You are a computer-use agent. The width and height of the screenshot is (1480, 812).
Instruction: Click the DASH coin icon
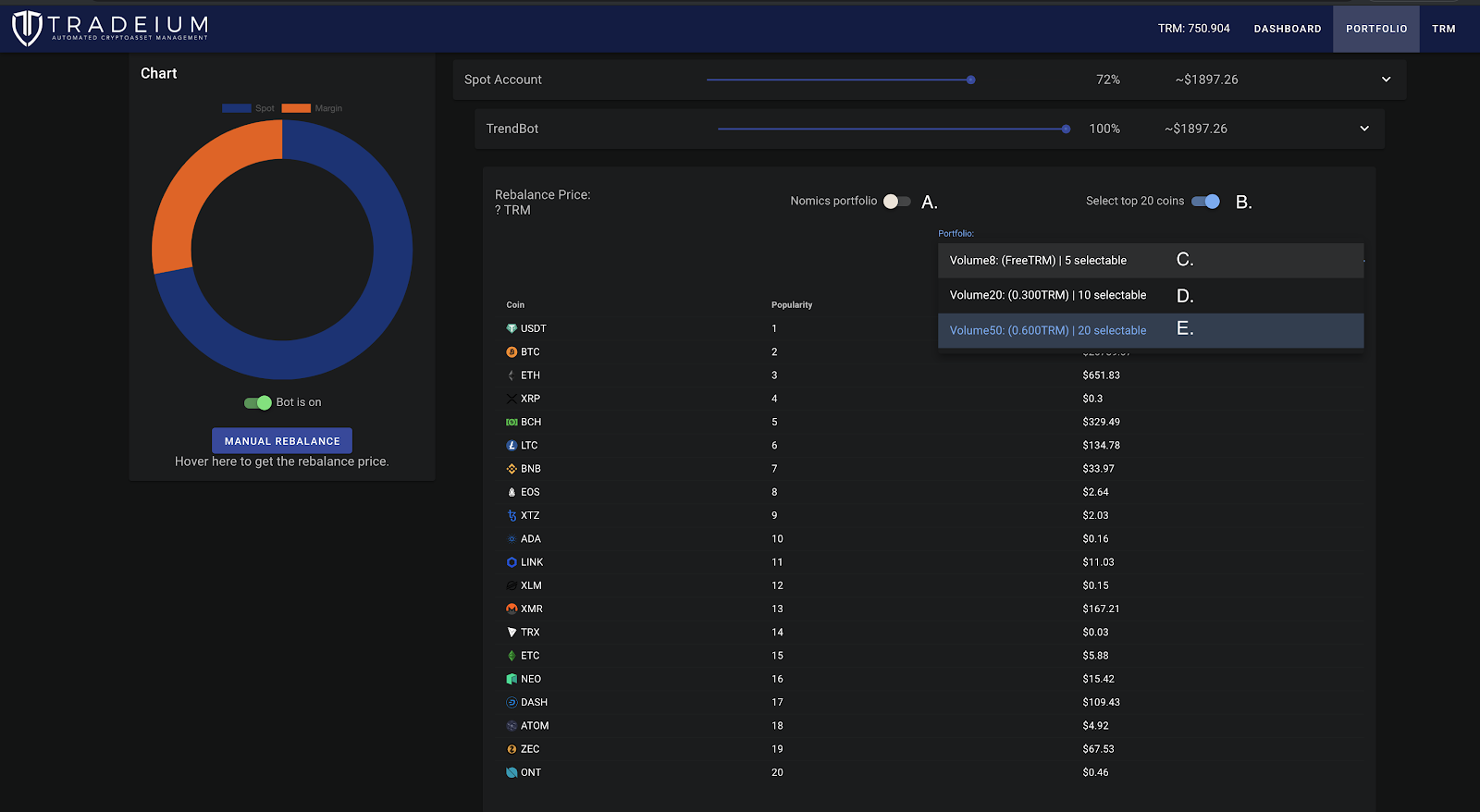[x=512, y=702]
